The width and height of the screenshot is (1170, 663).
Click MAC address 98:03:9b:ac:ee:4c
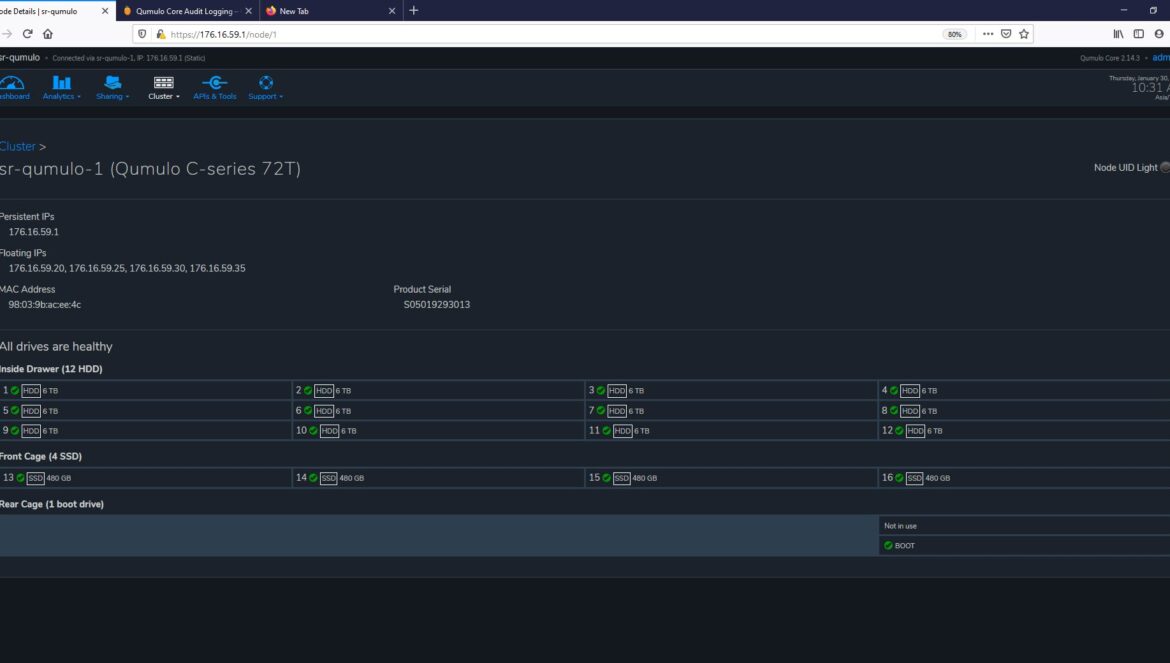tap(45, 304)
